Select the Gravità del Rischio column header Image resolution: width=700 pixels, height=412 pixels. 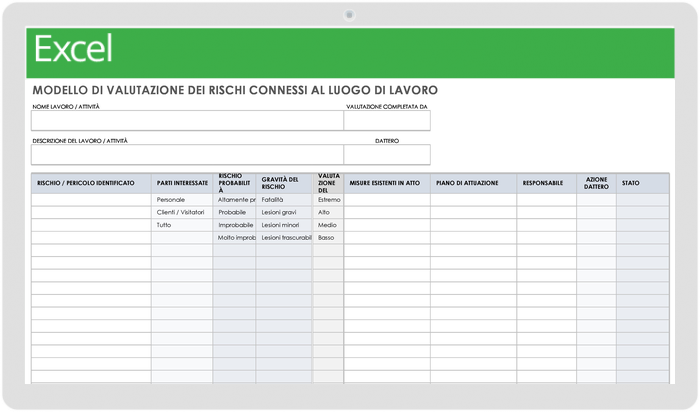(284, 183)
